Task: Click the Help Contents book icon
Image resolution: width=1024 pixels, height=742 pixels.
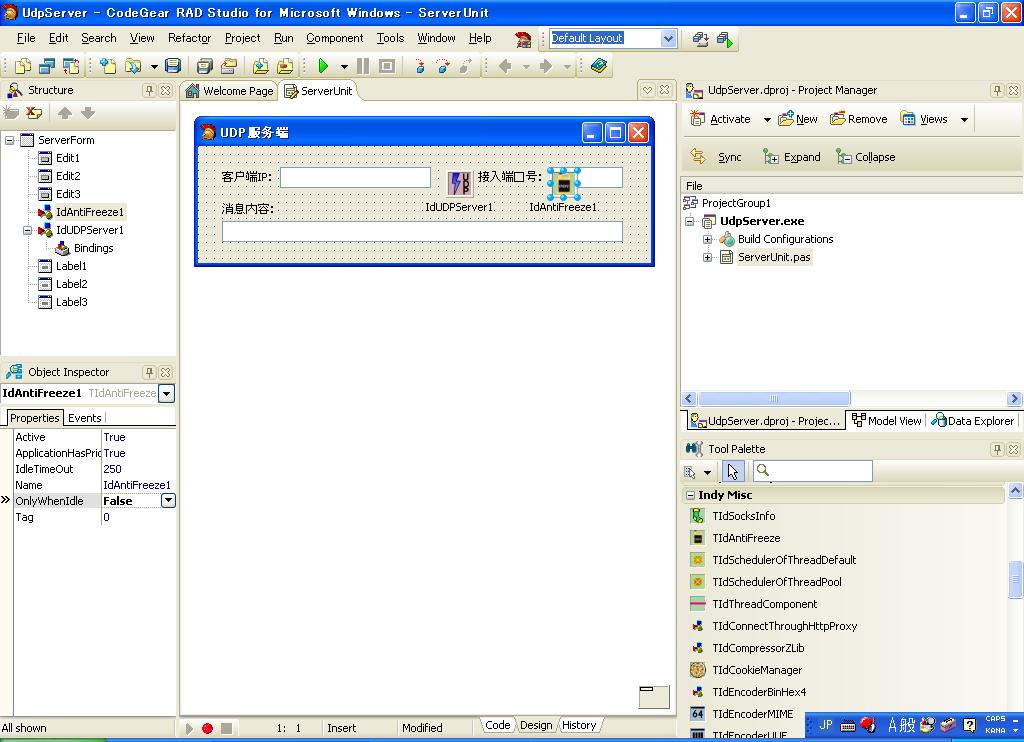Action: point(599,66)
